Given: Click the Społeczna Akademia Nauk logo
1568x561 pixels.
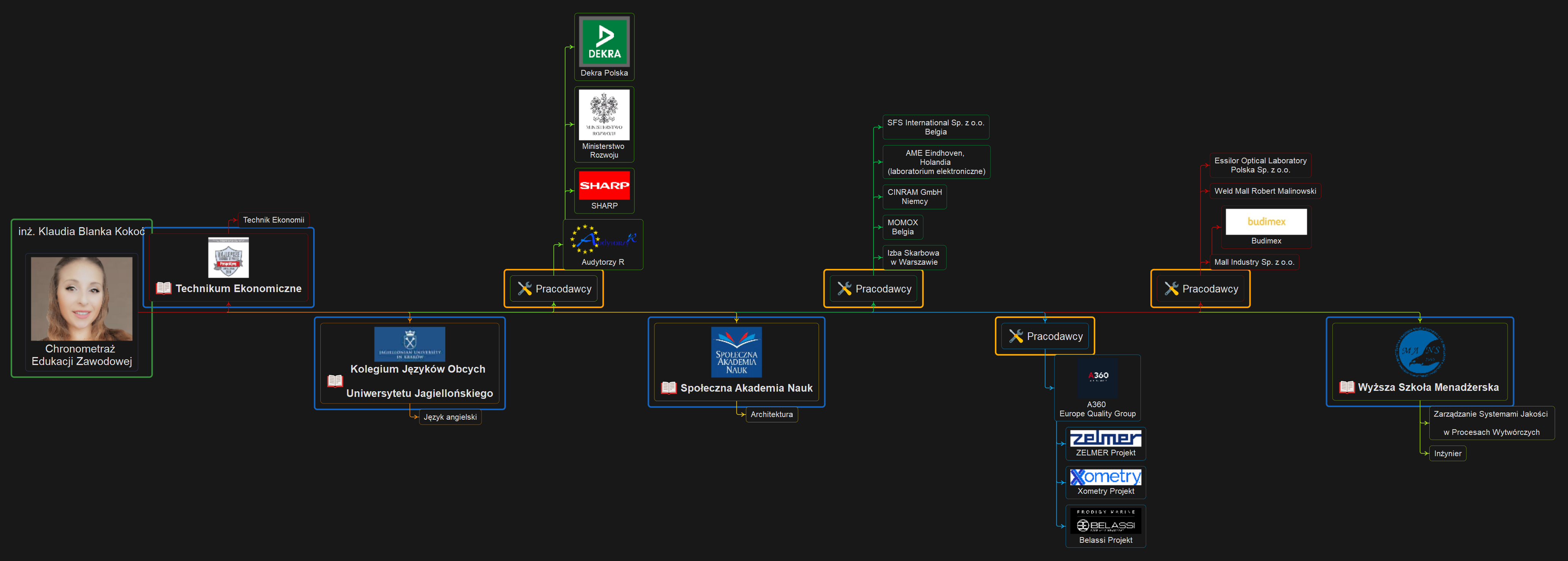Looking at the screenshot, I should pos(736,352).
